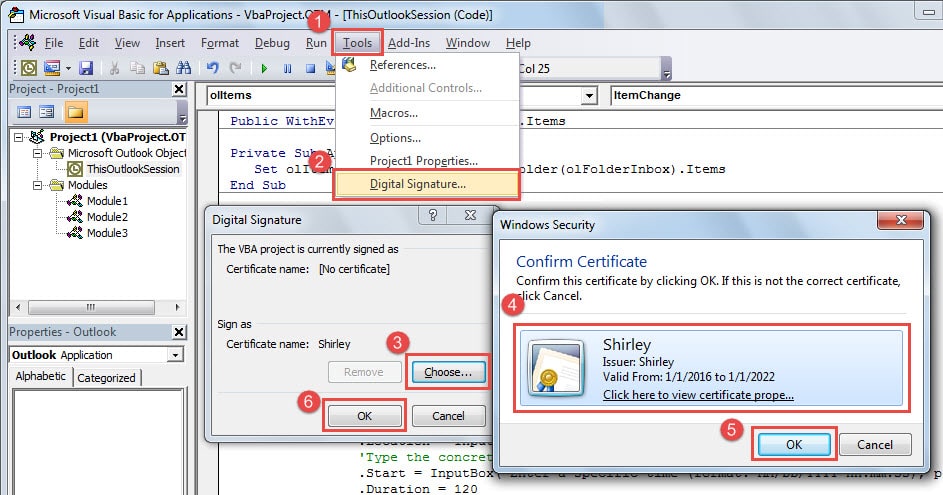Open the Tools menu
This screenshot has height=495, width=943.
click(357, 43)
